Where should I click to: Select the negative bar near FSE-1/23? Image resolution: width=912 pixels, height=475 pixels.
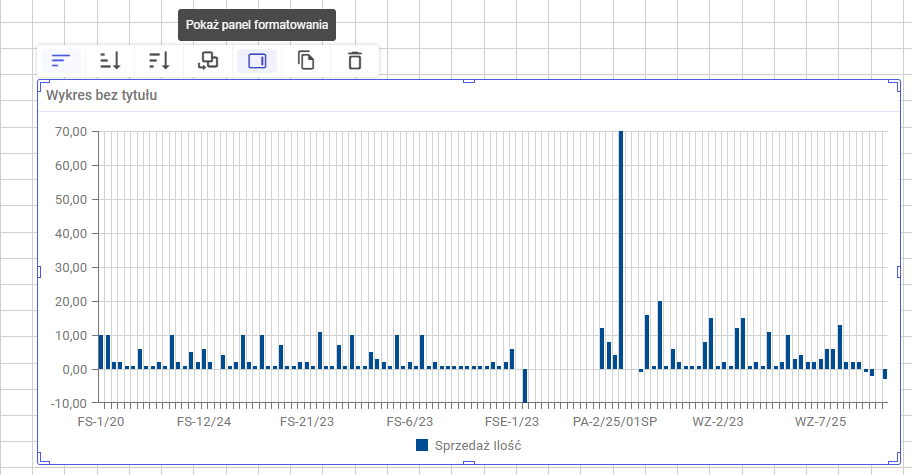click(525, 386)
